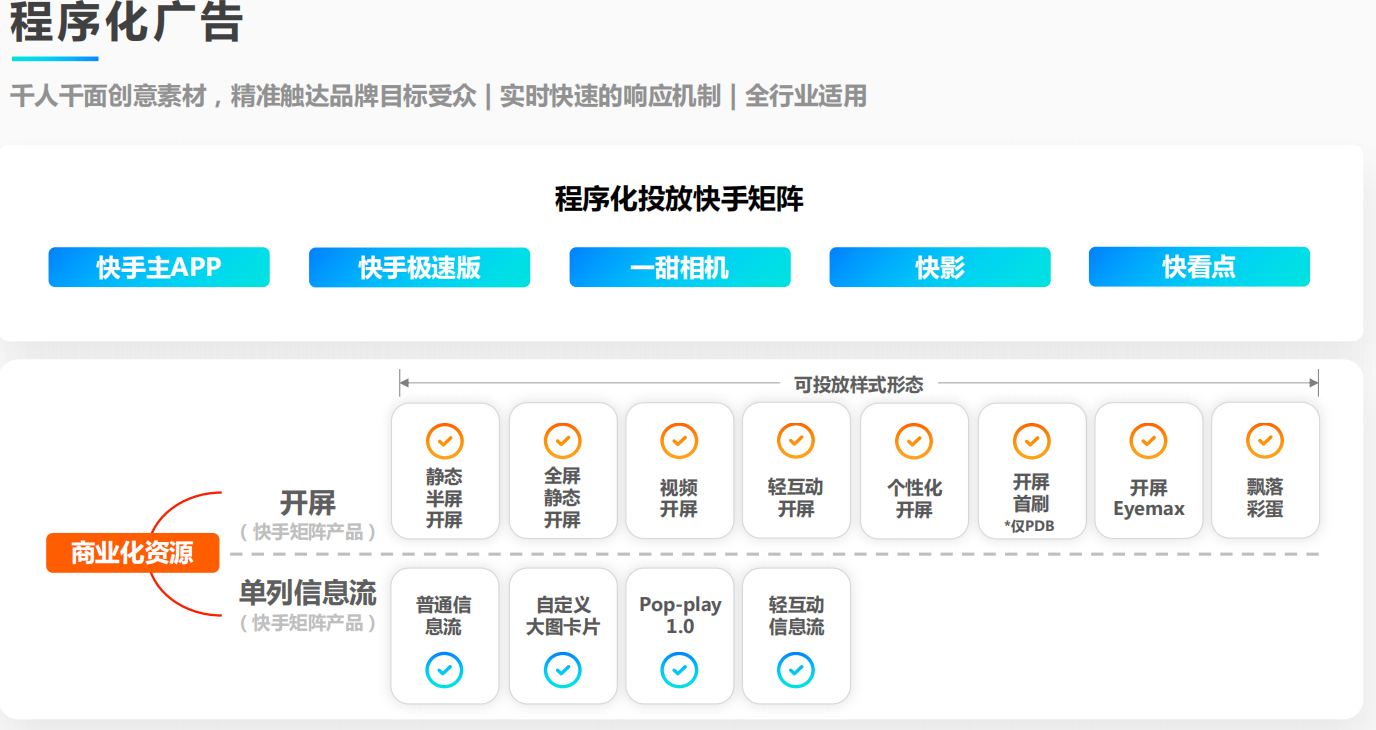Select the 普通信息流 card text
1376x730 pixels.
tap(444, 616)
